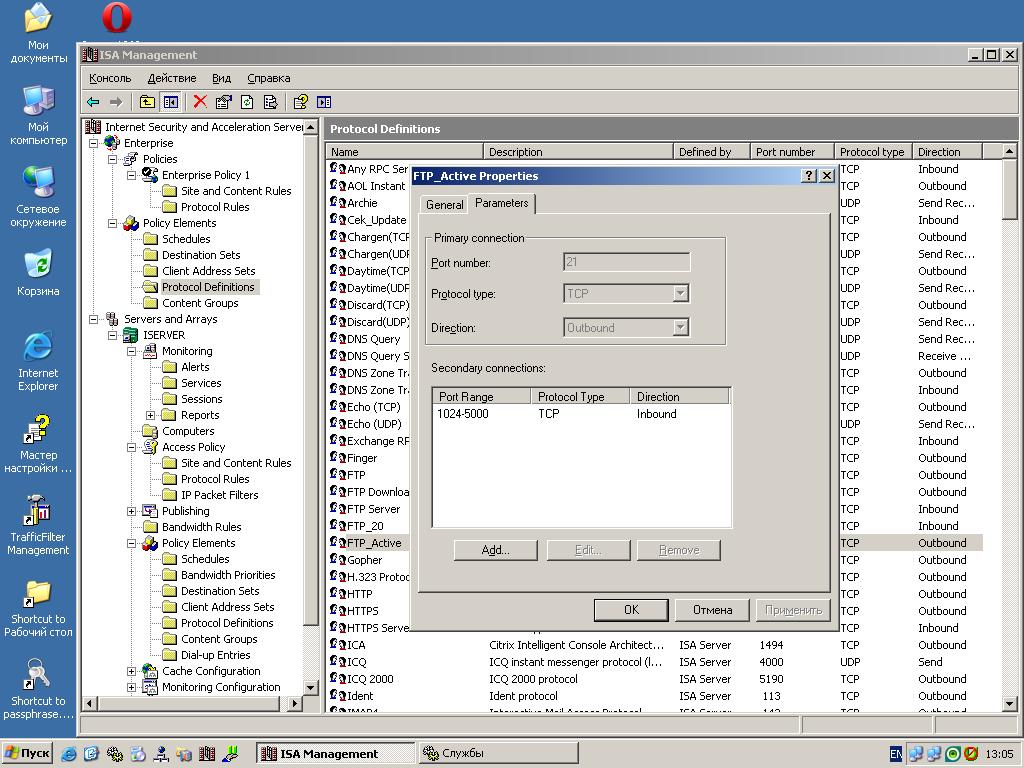Click the Remove button
This screenshot has width=1024, height=768.
click(x=679, y=550)
